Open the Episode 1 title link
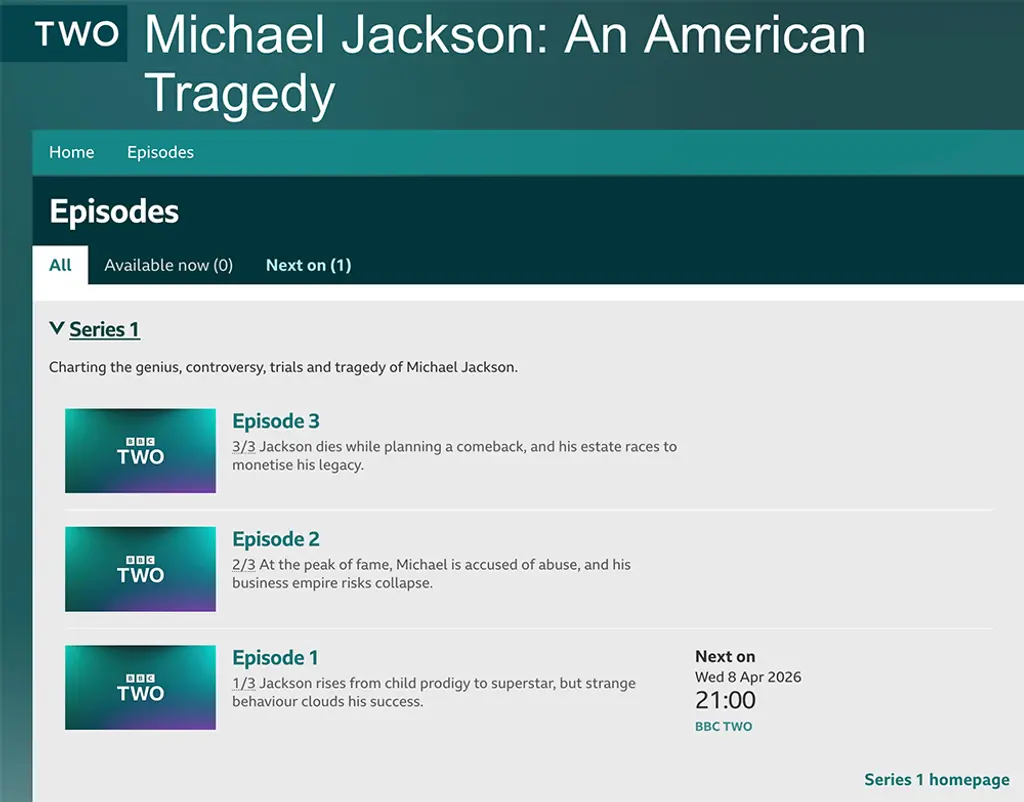1024x802 pixels. (x=275, y=657)
